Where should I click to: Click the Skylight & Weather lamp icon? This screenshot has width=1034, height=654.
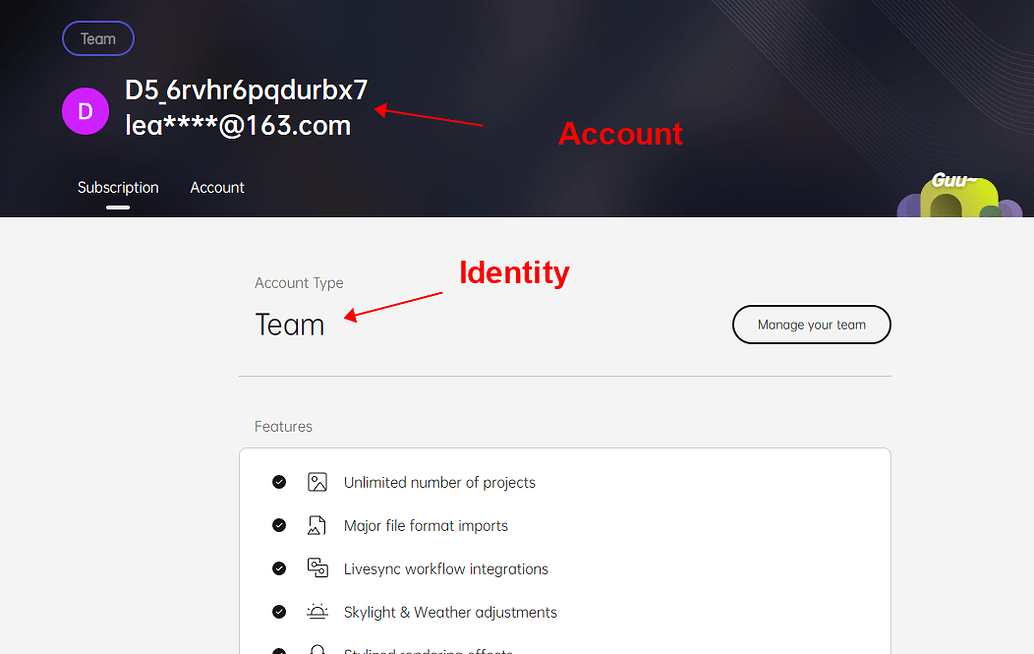(x=318, y=611)
